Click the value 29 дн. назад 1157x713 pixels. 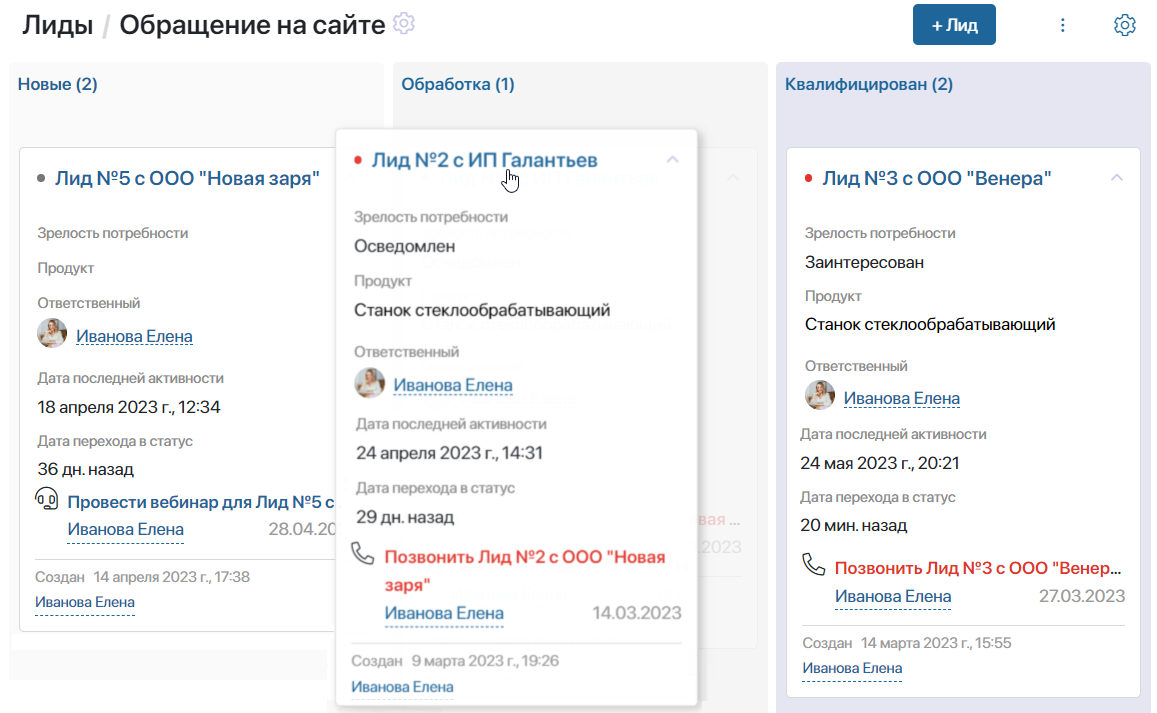coord(405,517)
